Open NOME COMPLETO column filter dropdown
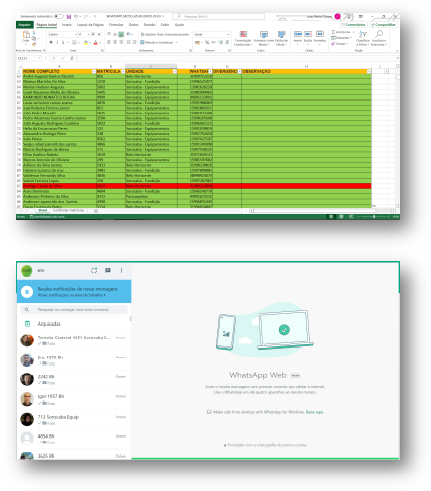This screenshot has width=431, height=491. [x=94, y=72]
